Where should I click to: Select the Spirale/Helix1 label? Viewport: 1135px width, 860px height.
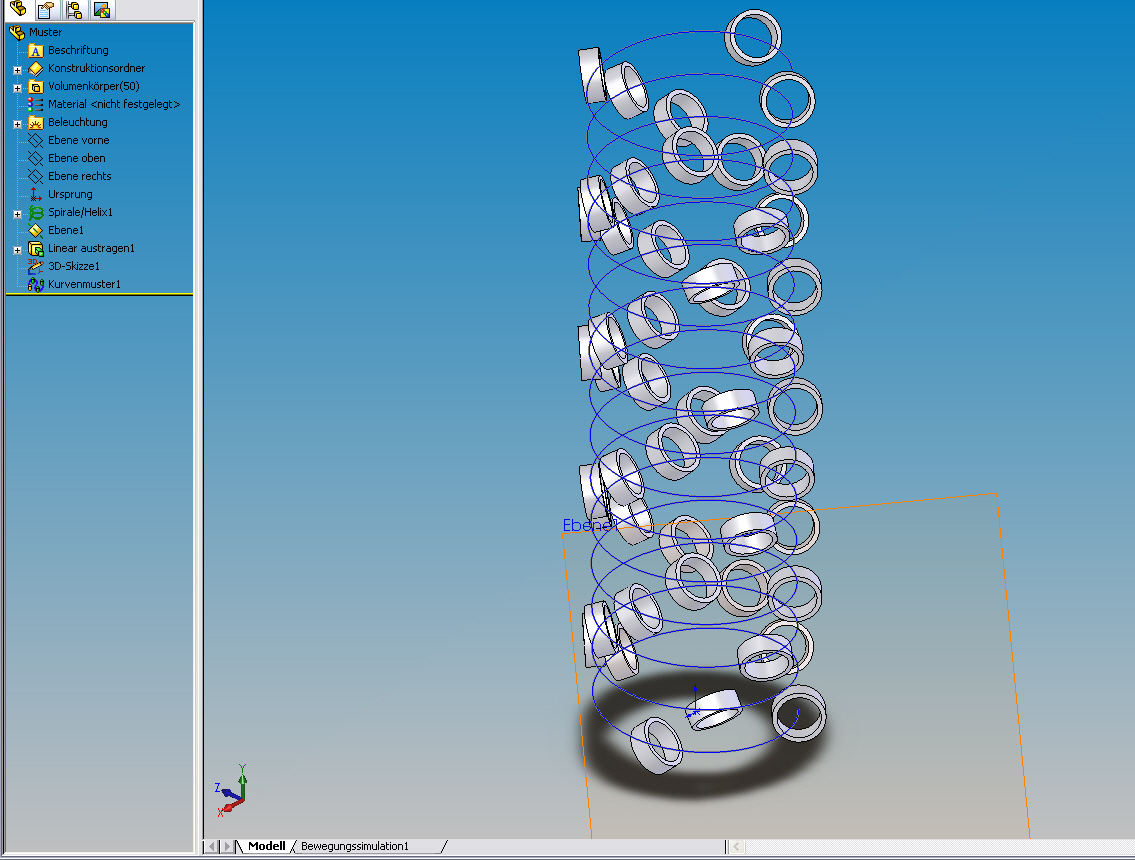pos(80,212)
